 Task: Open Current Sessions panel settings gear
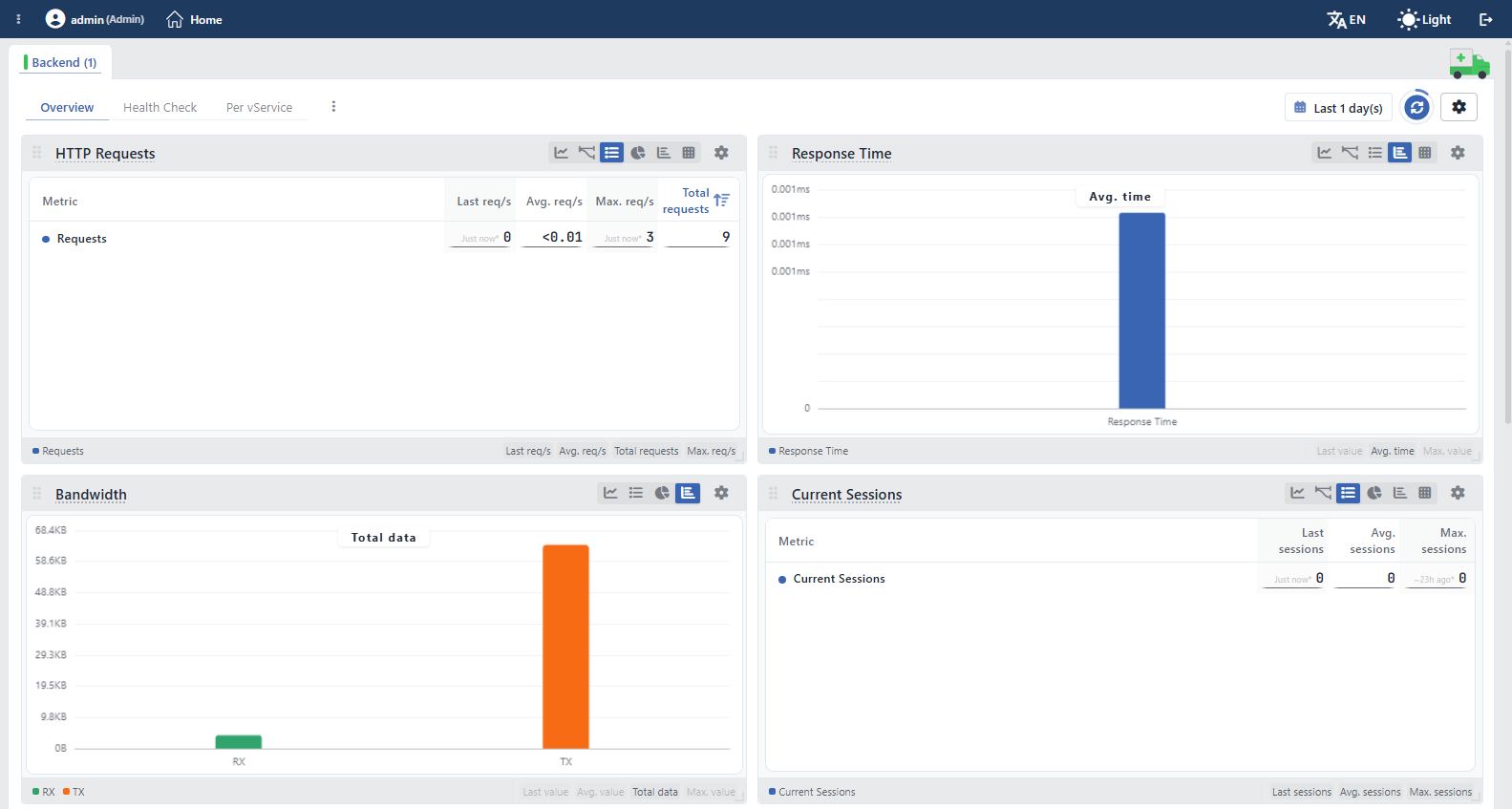click(x=1458, y=493)
